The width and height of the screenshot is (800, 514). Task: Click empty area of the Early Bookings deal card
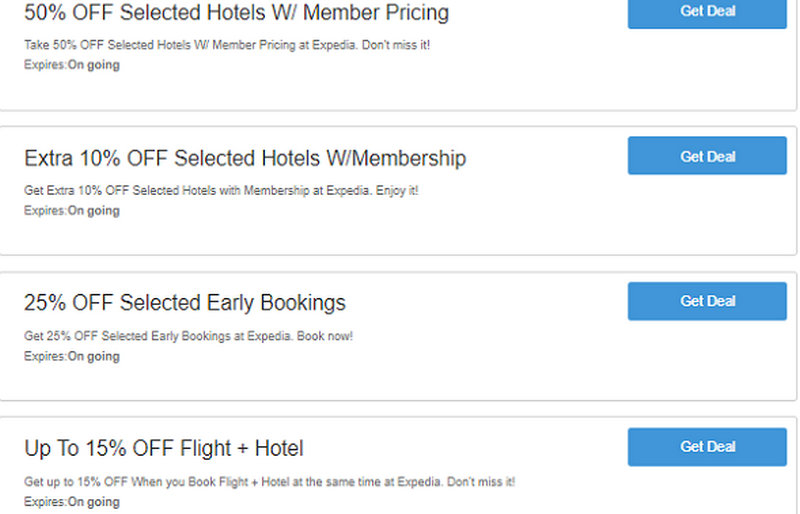pyautogui.click(x=500, y=370)
